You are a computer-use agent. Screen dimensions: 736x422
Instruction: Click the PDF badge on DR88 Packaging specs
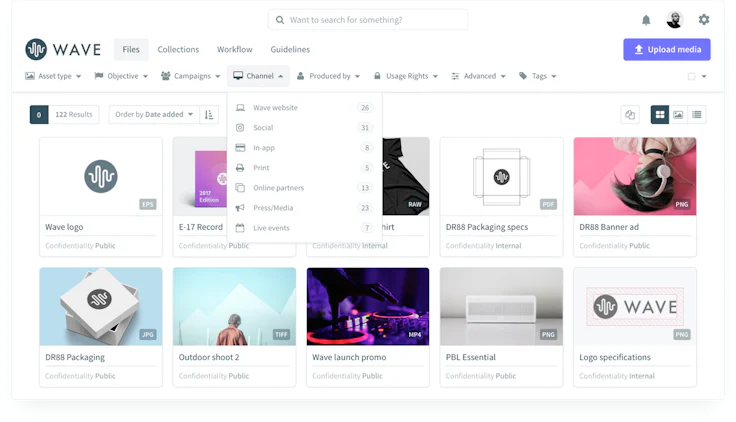[548, 204]
